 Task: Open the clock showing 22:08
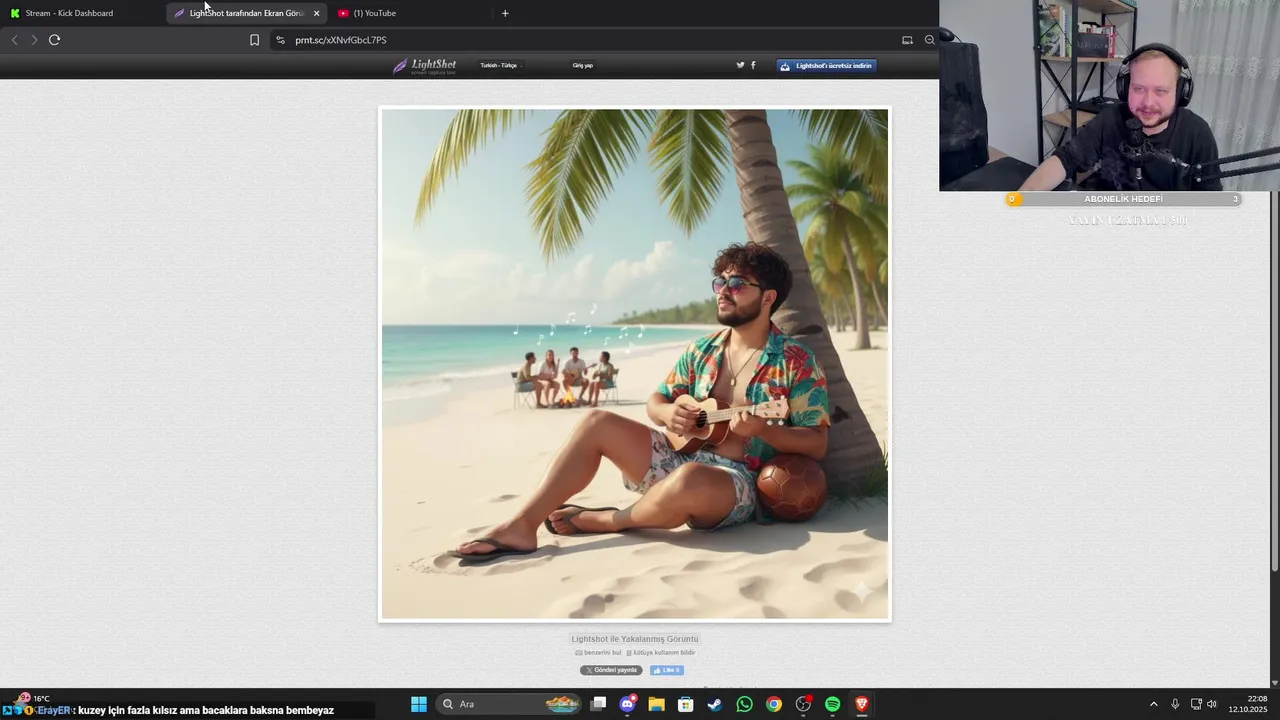[x=1247, y=704]
